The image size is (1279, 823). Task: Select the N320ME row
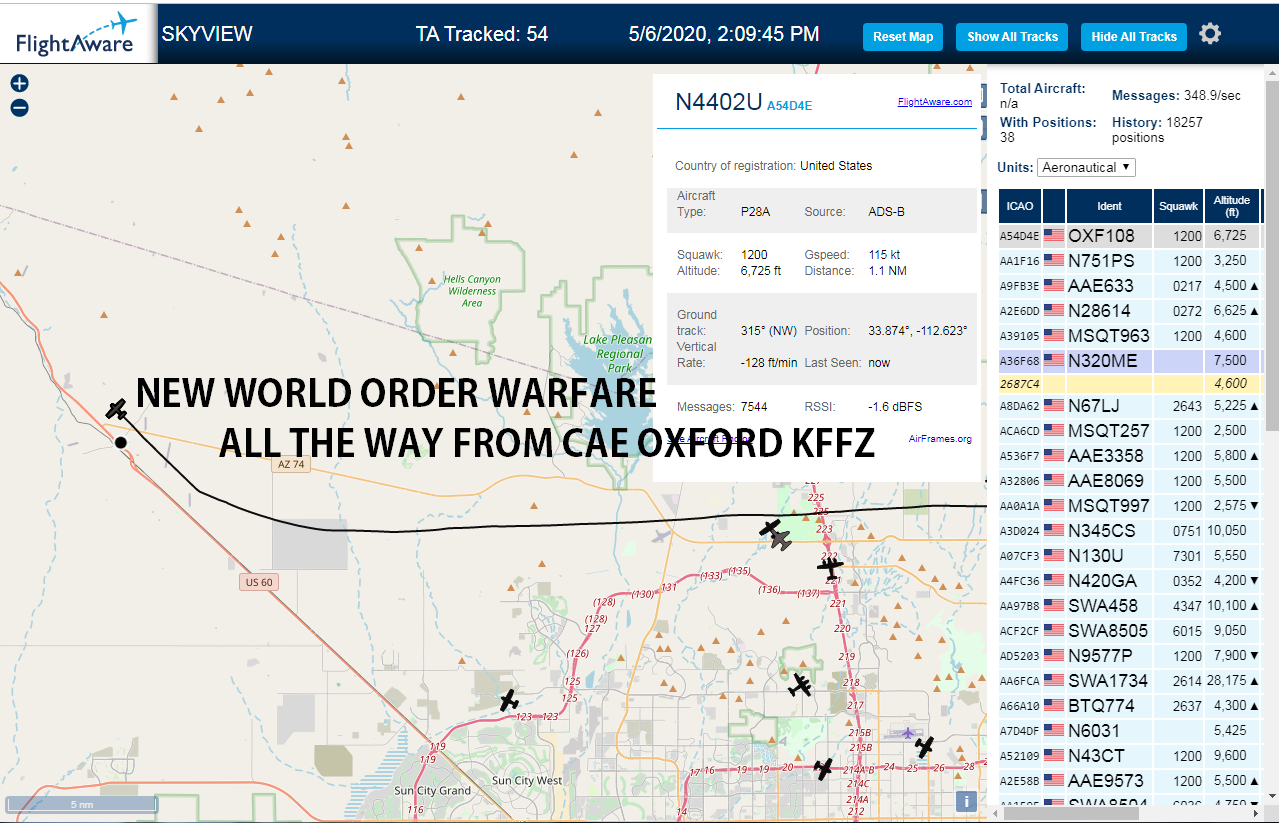[x=1130, y=361]
